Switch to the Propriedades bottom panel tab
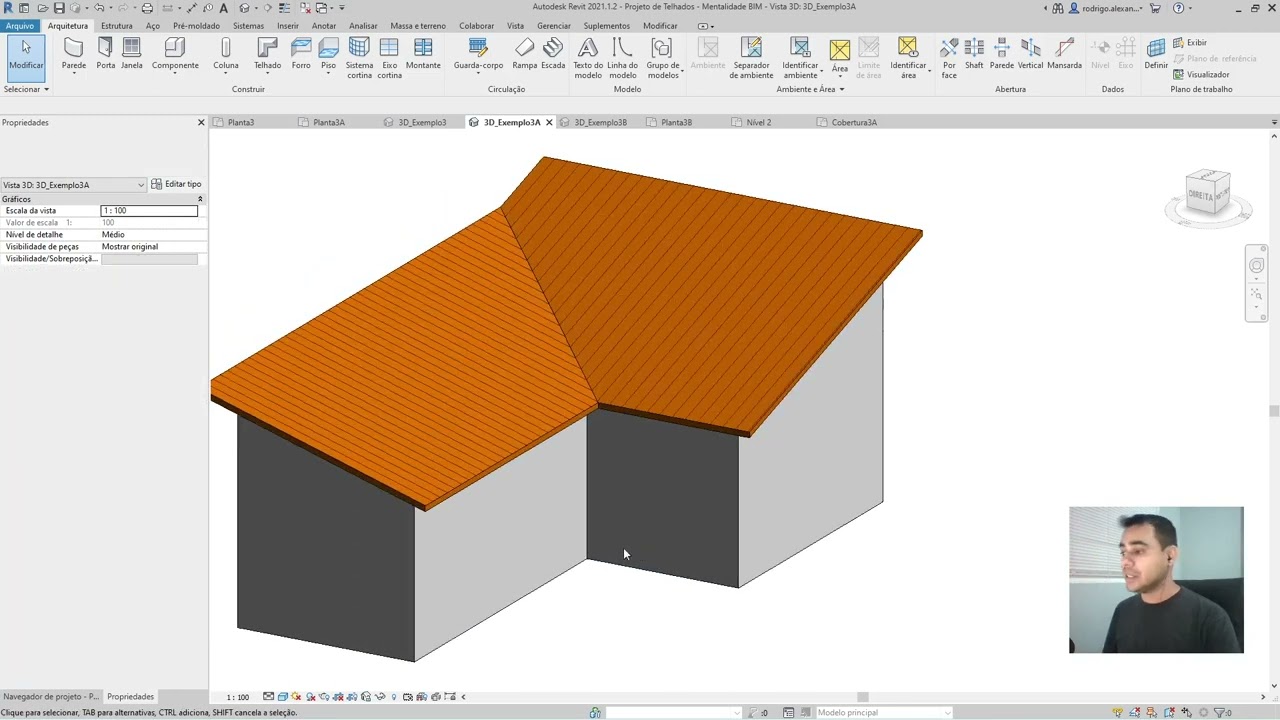The image size is (1280, 720). [x=130, y=696]
